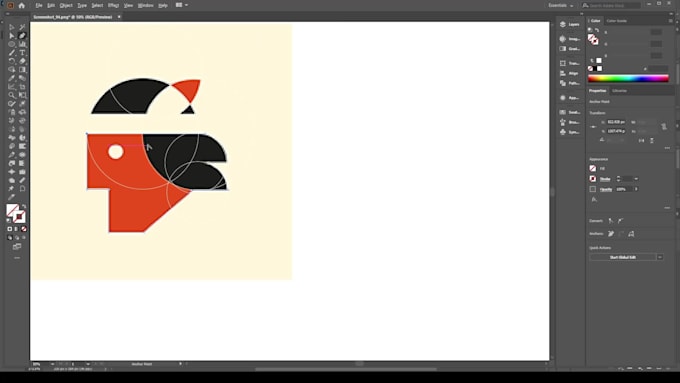
Task: Open the Pathfinder panel icon
Action: (563, 83)
